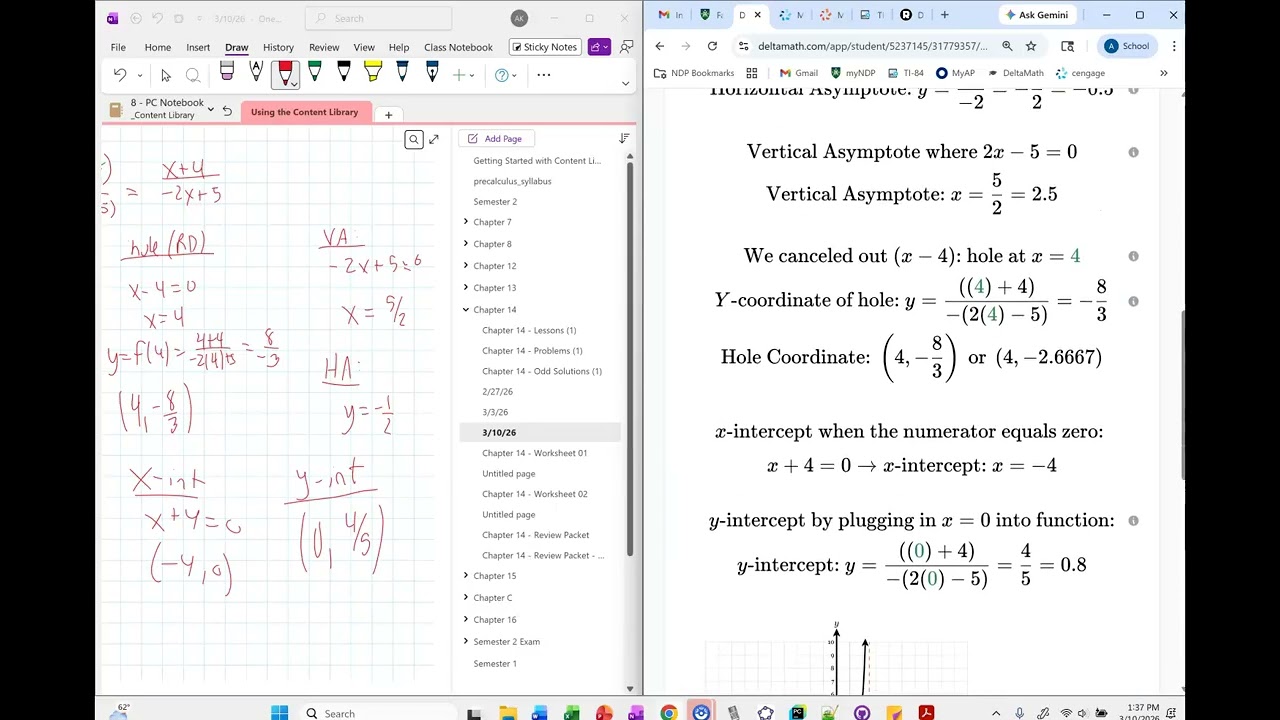Image resolution: width=1280 pixels, height=720 pixels.
Task: Select the 3/3/26 page
Action: (x=495, y=412)
